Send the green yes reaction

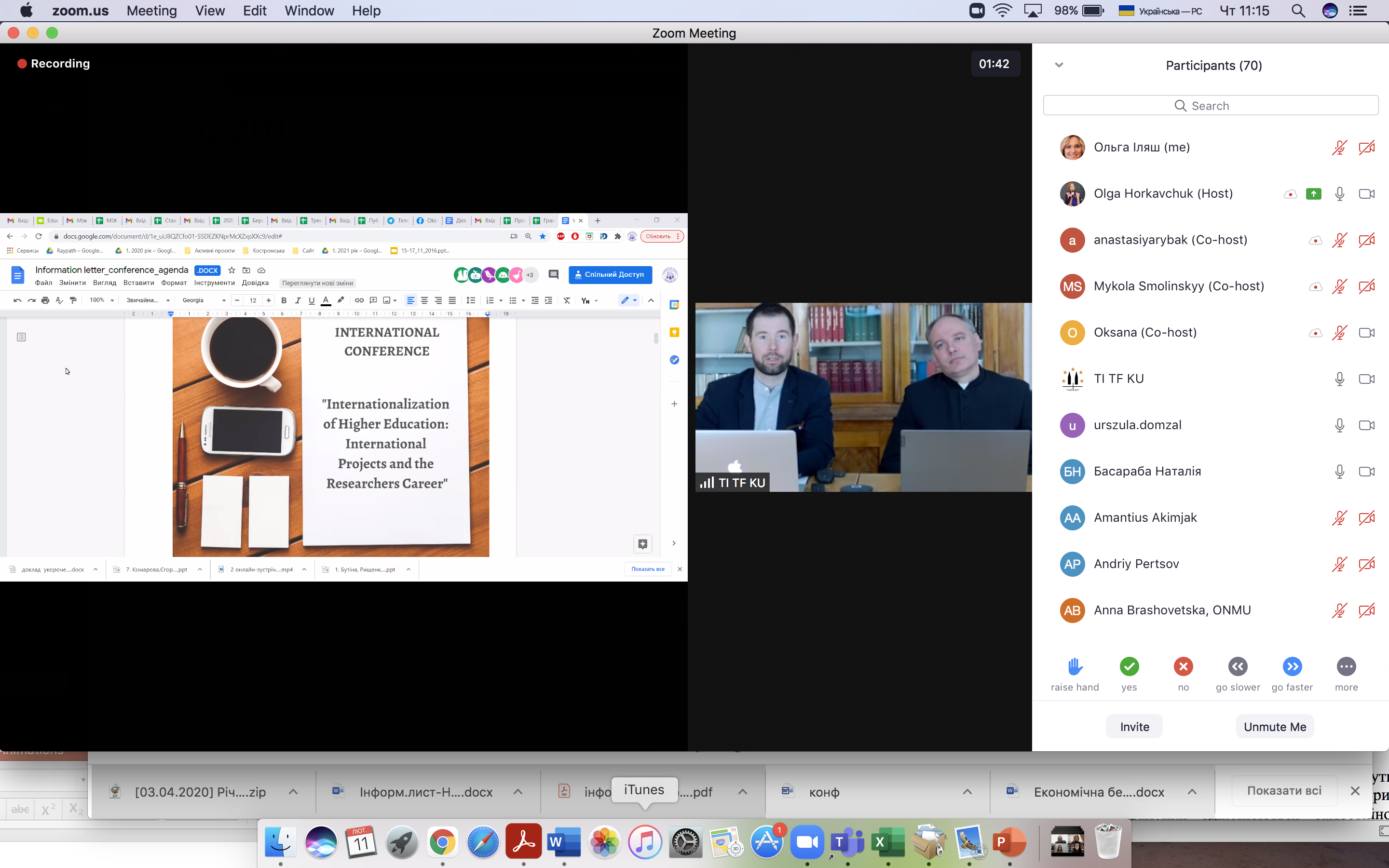point(1129,666)
